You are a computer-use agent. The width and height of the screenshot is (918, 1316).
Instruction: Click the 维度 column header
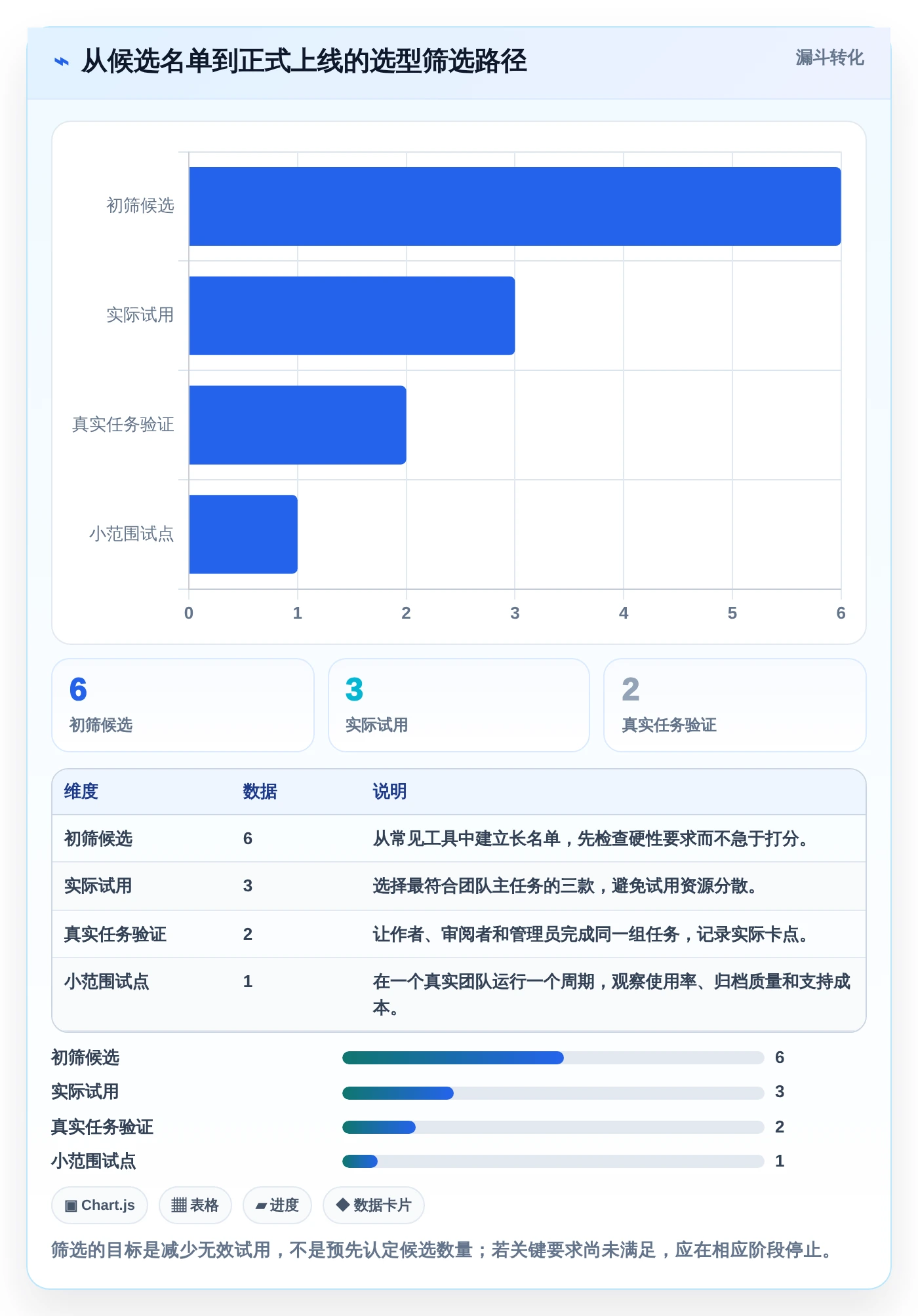pyautogui.click(x=81, y=792)
